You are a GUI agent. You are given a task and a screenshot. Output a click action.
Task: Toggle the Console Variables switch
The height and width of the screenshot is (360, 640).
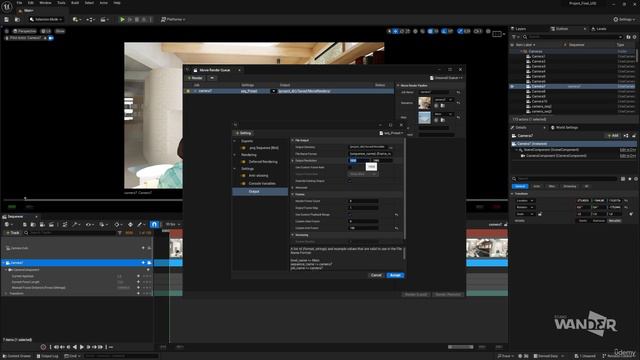click(x=244, y=183)
